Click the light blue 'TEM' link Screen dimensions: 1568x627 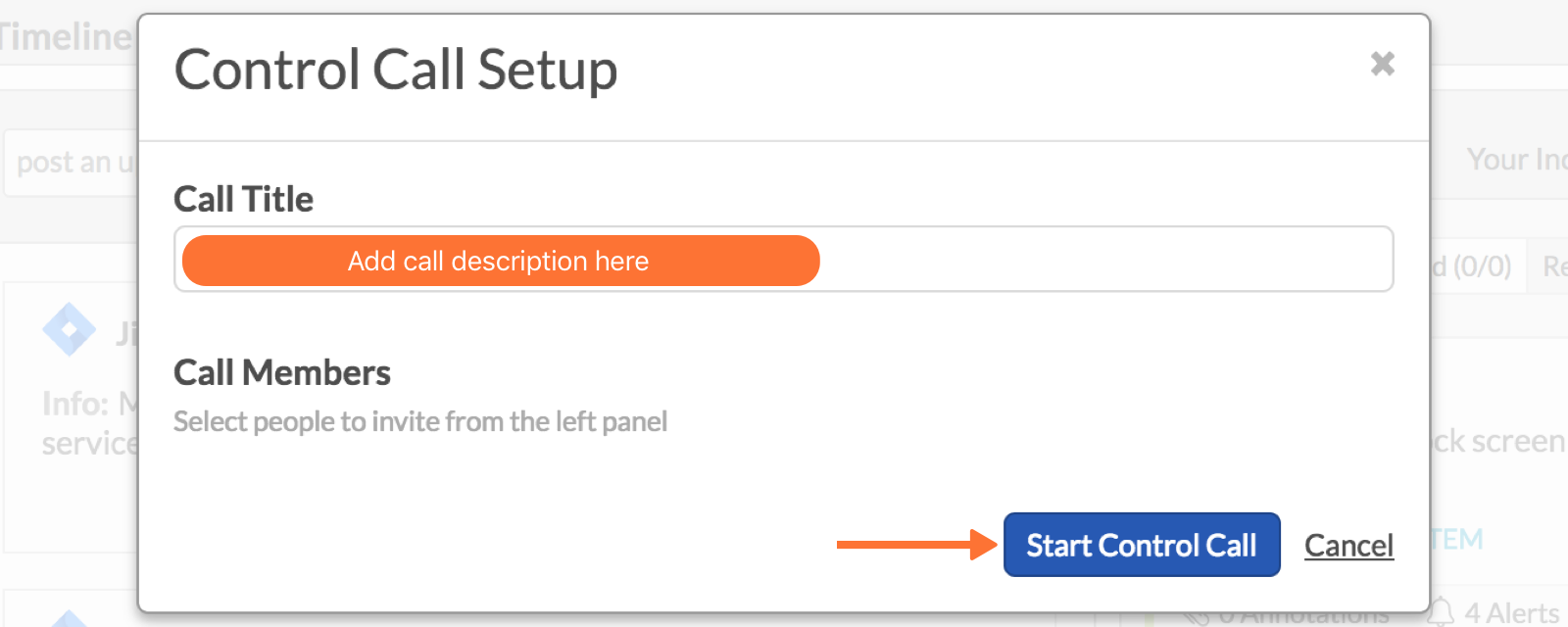[x=1456, y=540]
